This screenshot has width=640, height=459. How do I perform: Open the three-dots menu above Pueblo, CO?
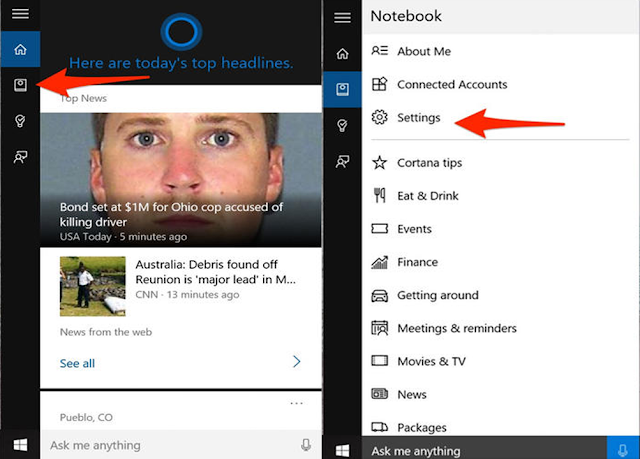pos(296,403)
